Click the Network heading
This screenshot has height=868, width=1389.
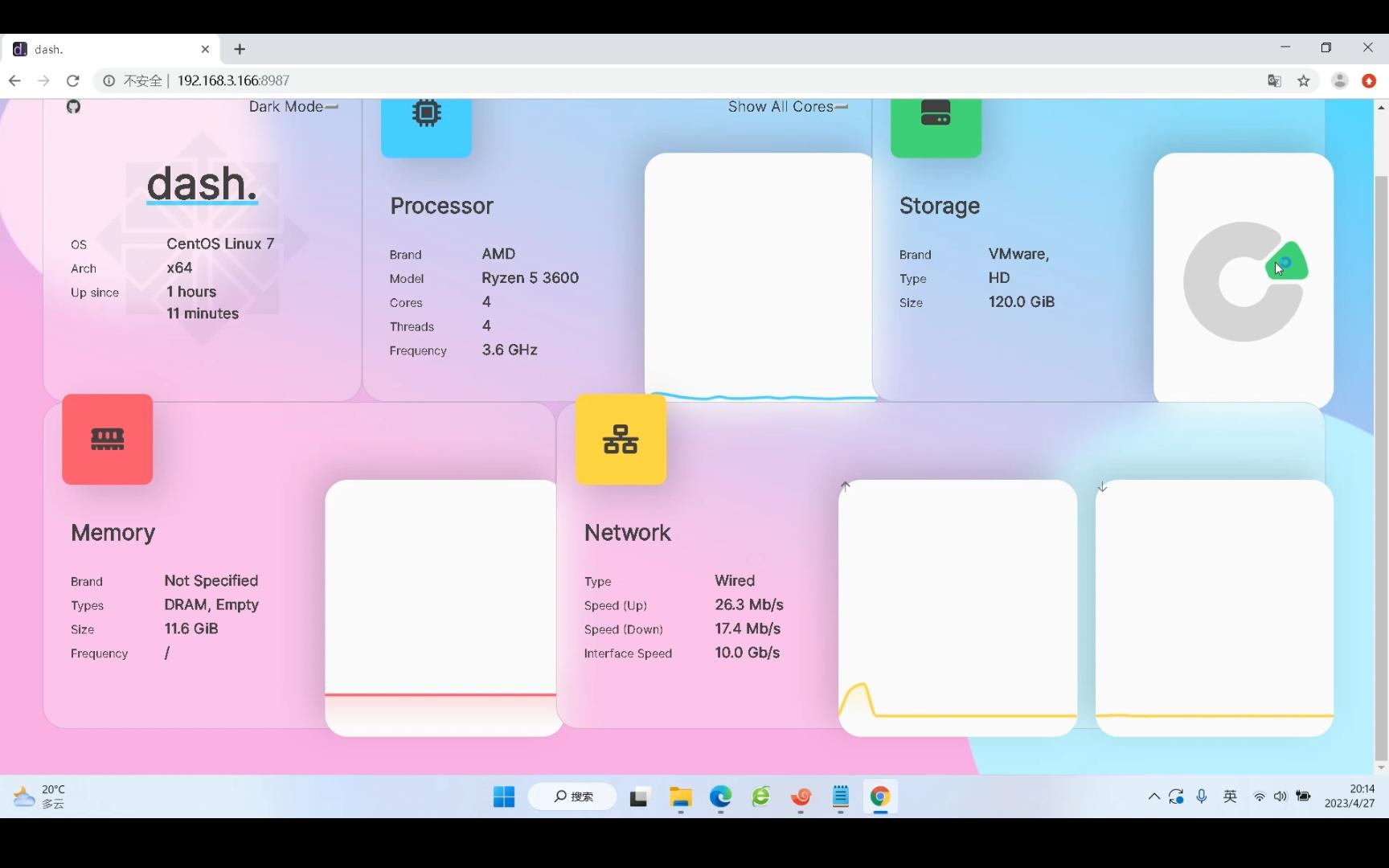(627, 533)
